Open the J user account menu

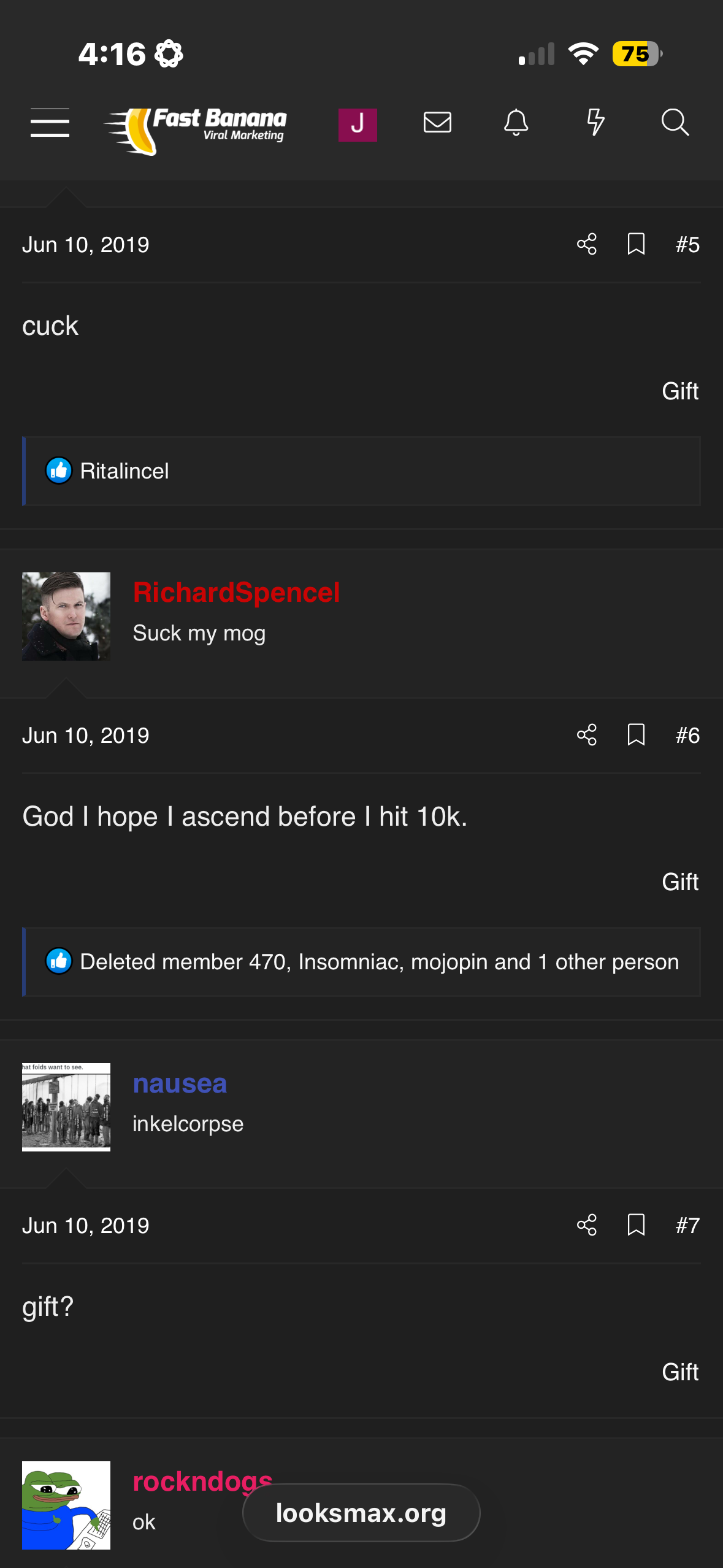pyautogui.click(x=358, y=125)
